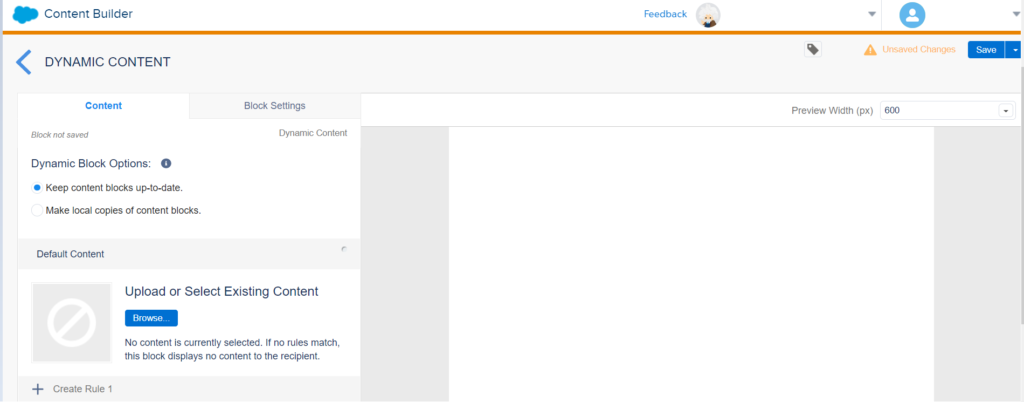Viewport: 1024px width, 402px height.
Task: Select 'Make local copies of content blocks' option
Action: tap(38, 210)
